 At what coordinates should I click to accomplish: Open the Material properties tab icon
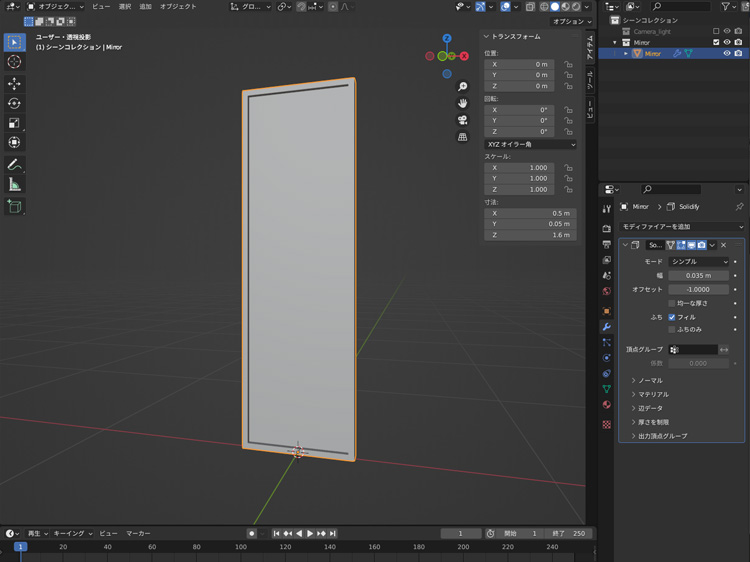coord(606,405)
